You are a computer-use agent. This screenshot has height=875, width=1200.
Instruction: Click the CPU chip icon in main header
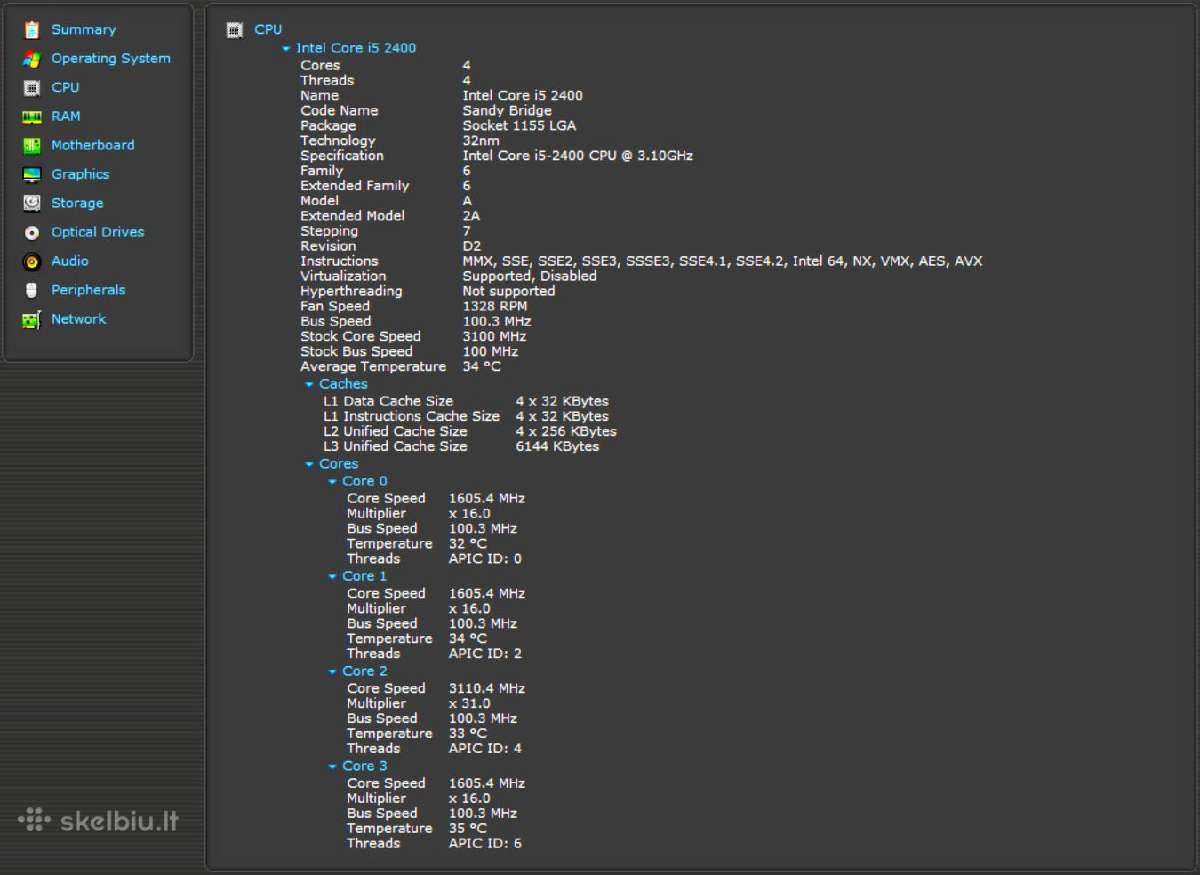coord(235,30)
